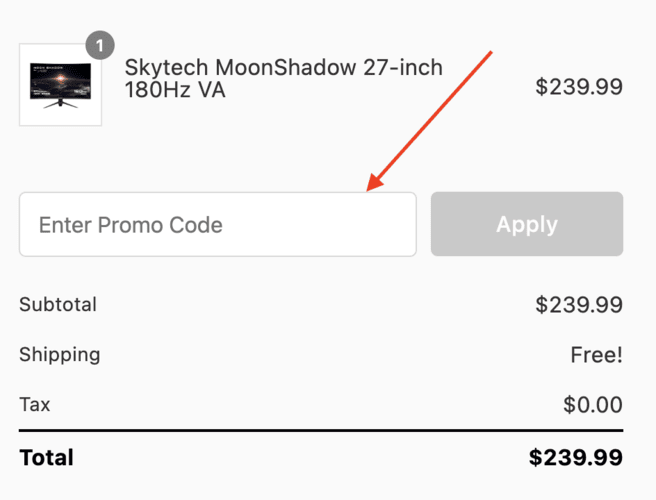Click the monitor stand in product thumbnail

click(x=60, y=103)
